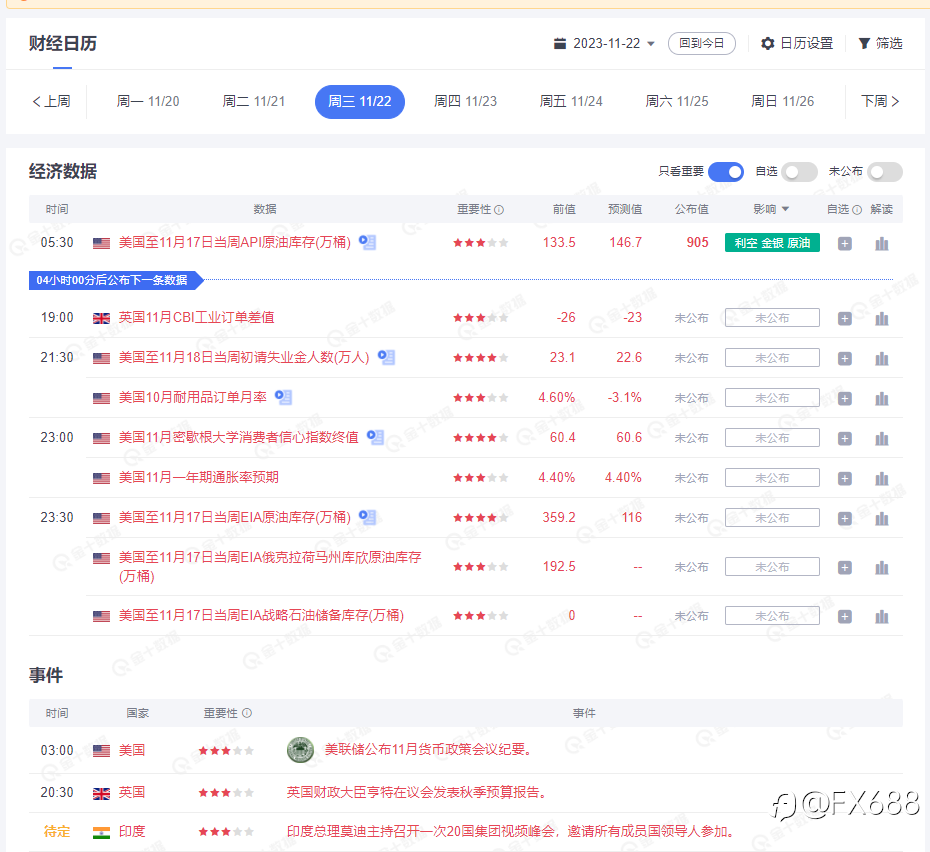This screenshot has width=930, height=852.
Task: Add initial jobless claims row to watchlist
Action: click(845, 358)
